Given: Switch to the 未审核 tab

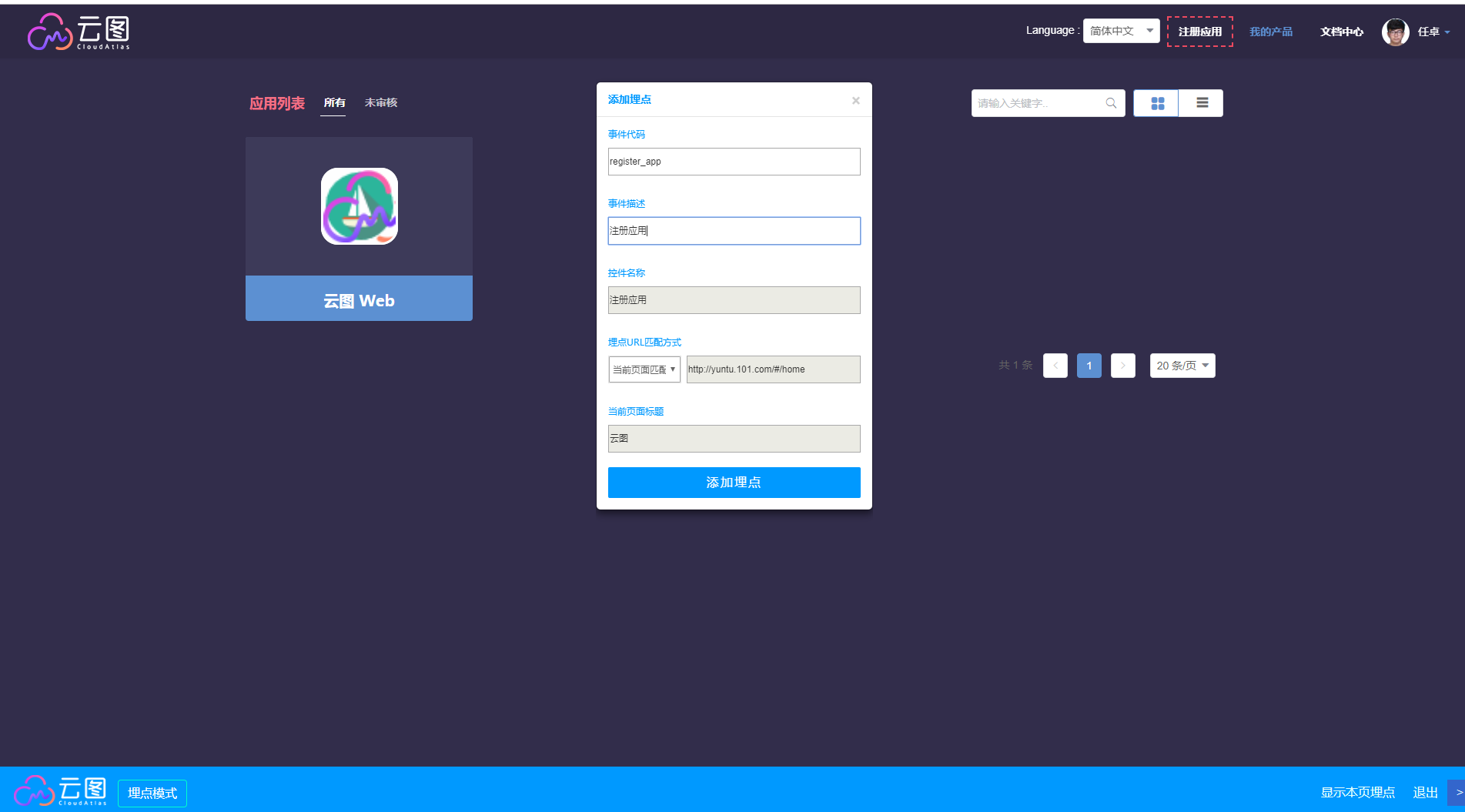Looking at the screenshot, I should click(x=380, y=102).
